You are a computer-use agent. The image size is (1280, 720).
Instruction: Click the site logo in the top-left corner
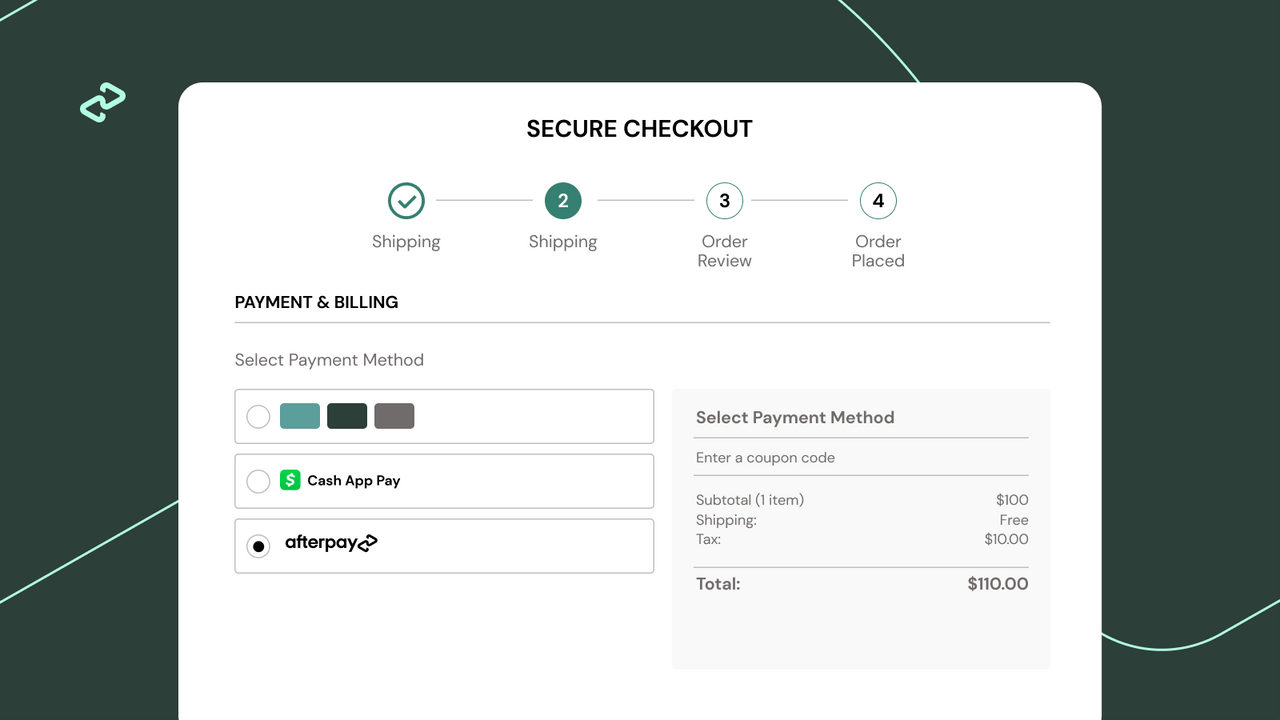tap(102, 103)
